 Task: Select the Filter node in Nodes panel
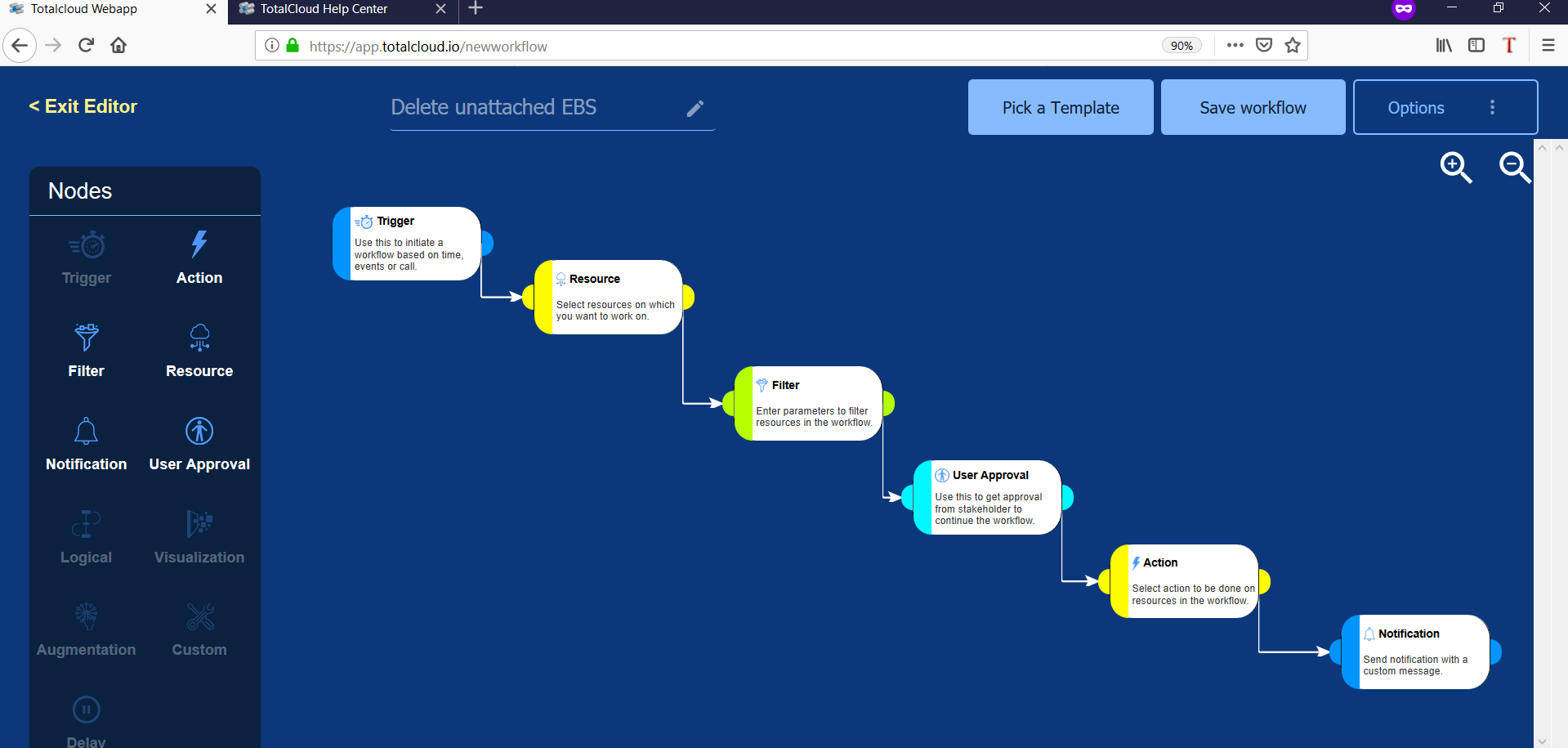point(87,352)
